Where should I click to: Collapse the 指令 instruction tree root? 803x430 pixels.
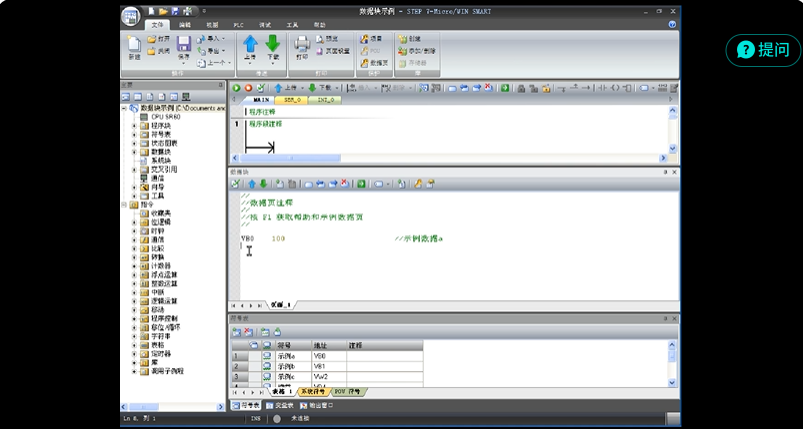pos(125,204)
